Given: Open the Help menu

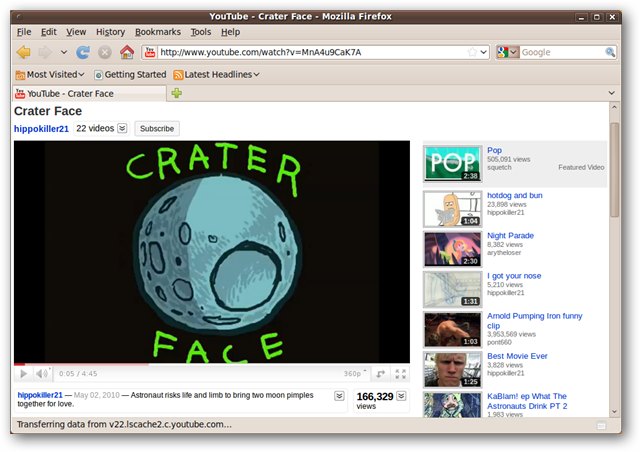Looking at the screenshot, I should click(231, 32).
